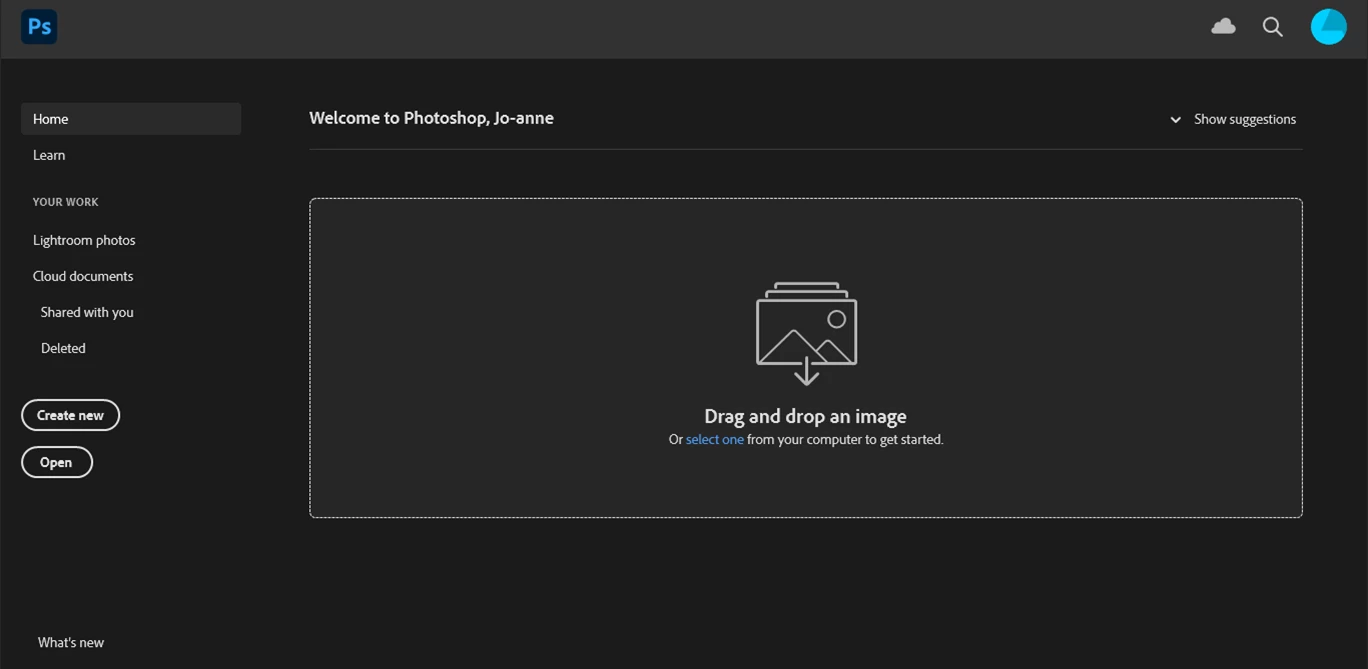Click 'Welcome to Photoshop, Jo-anne' heading

point(431,118)
